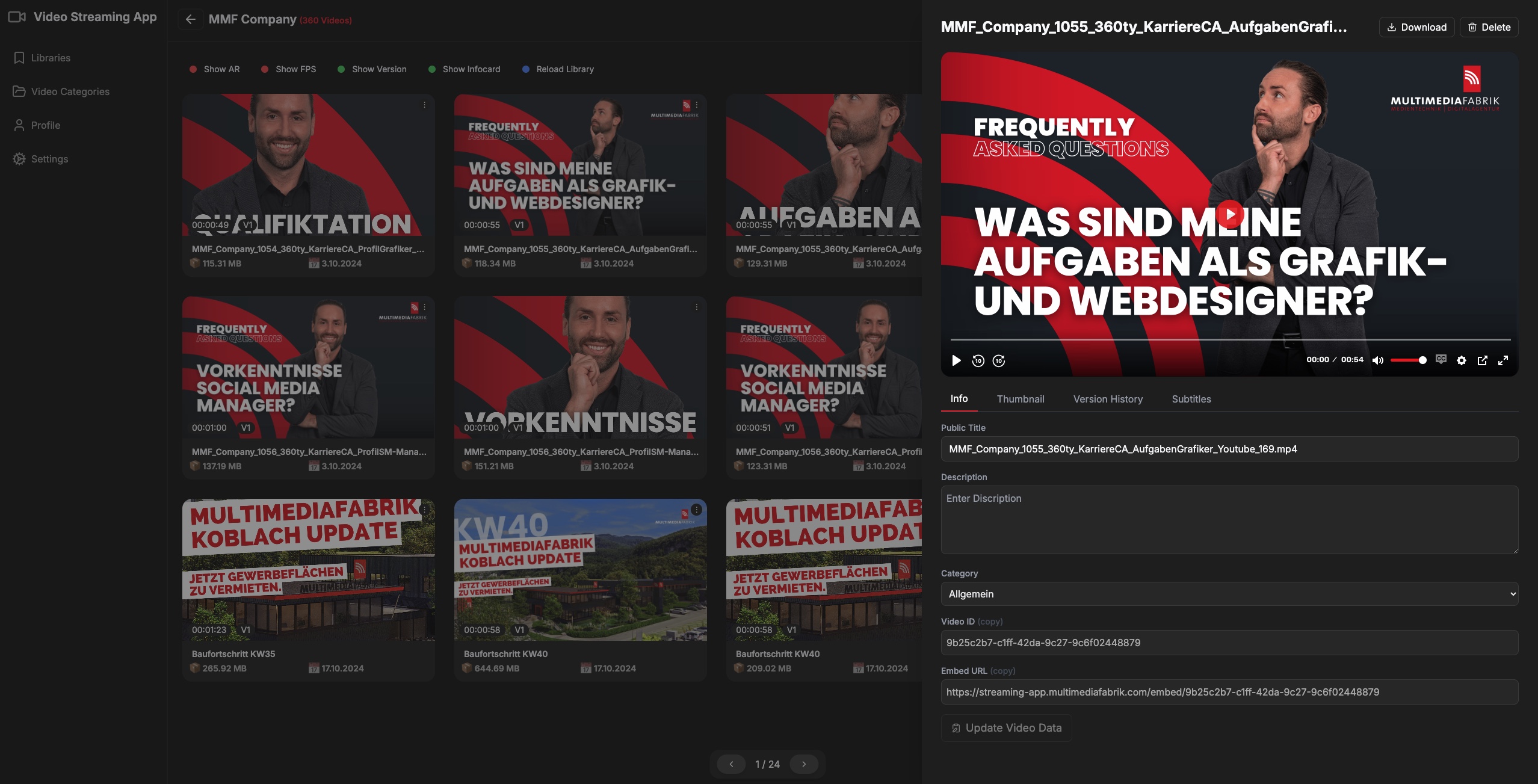Toggle the Show Infocard option

(465, 69)
